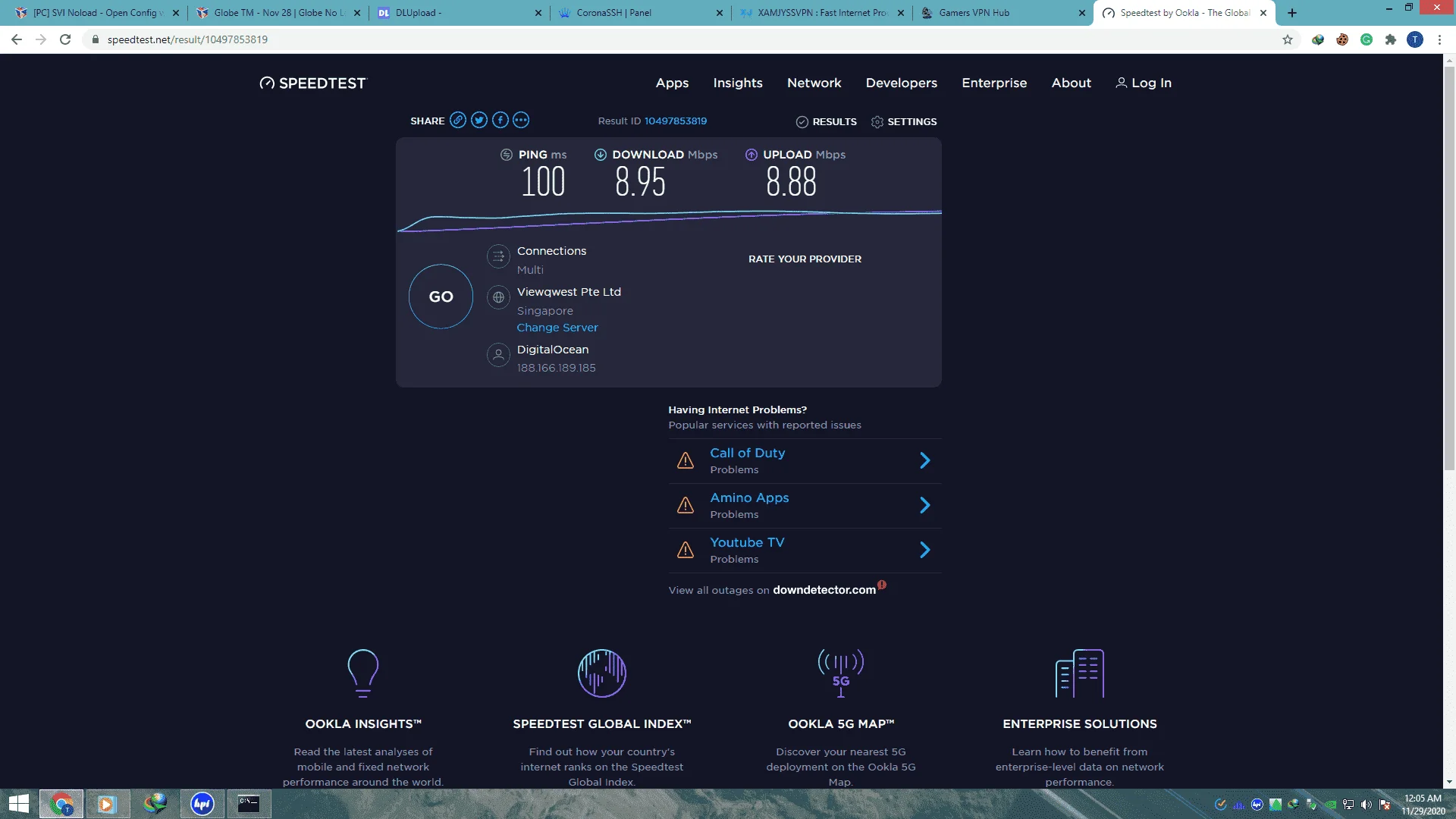Screen dimensions: 1456x819
Task: Click the Change Server link
Action: (557, 328)
